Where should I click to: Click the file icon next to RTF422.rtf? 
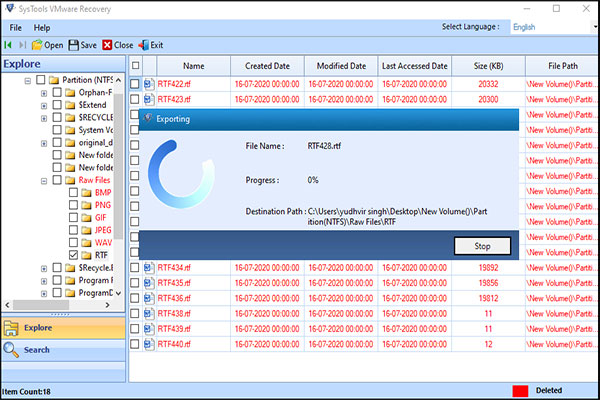click(149, 85)
